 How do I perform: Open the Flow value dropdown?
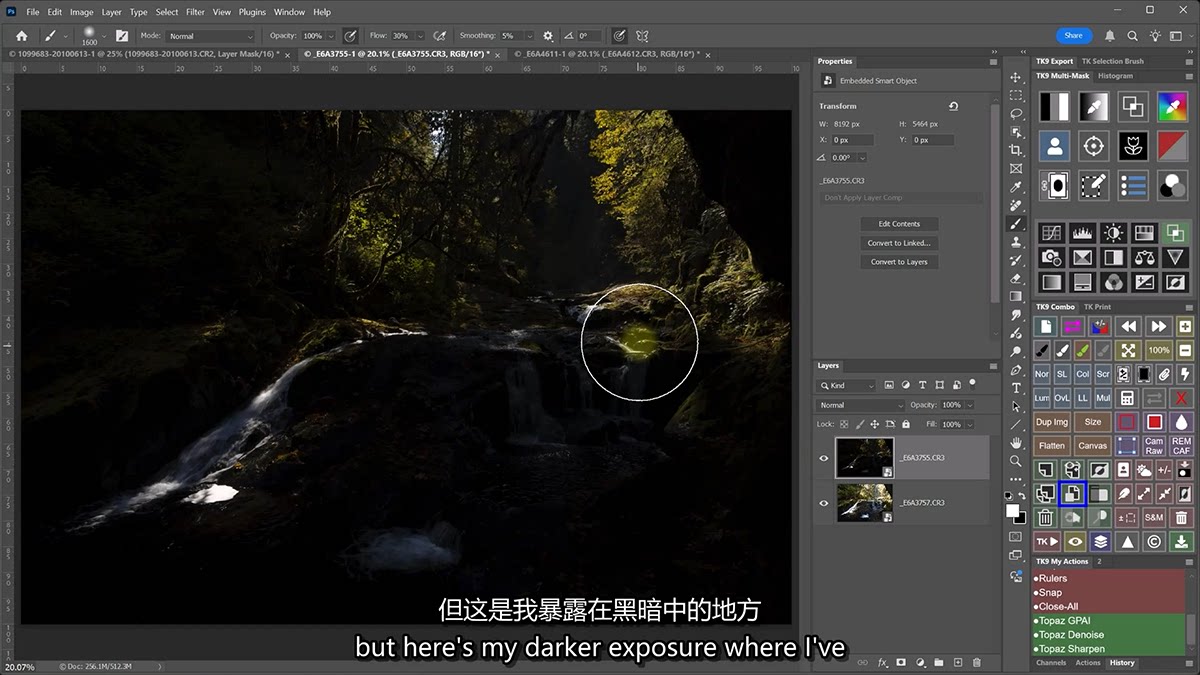(x=422, y=36)
